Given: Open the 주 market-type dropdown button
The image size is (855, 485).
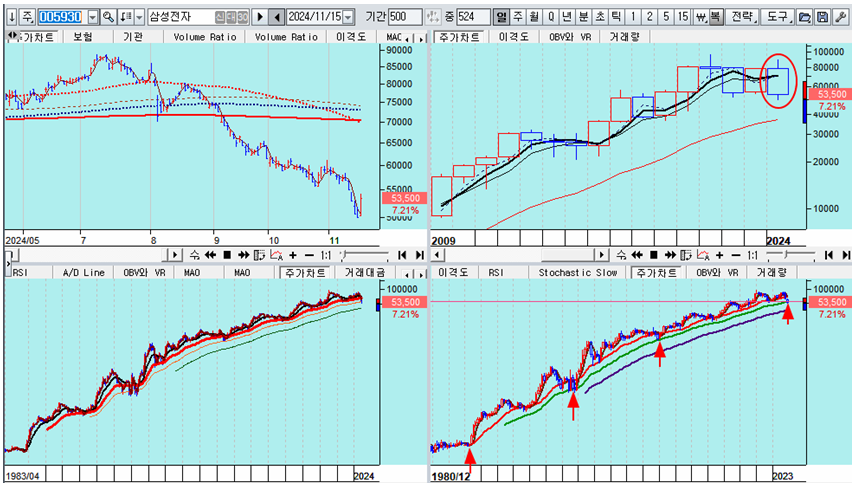Looking at the screenshot, I should (28, 17).
